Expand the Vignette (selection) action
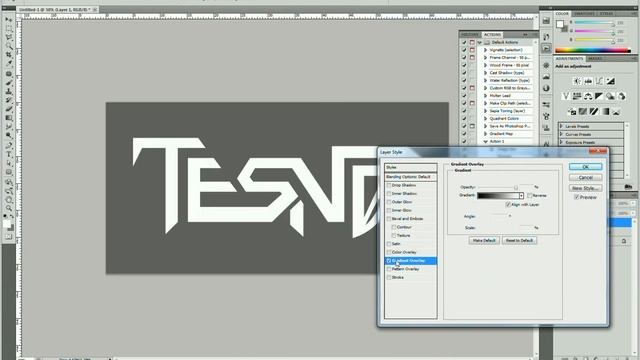 click(x=485, y=50)
